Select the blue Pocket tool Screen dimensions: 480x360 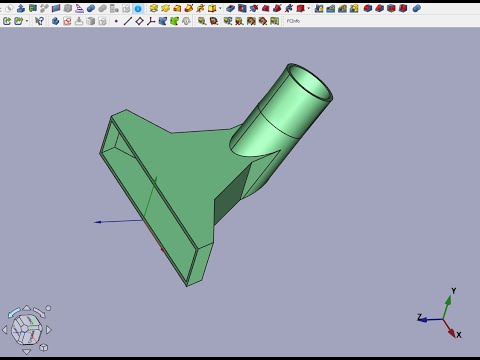pos(230,8)
